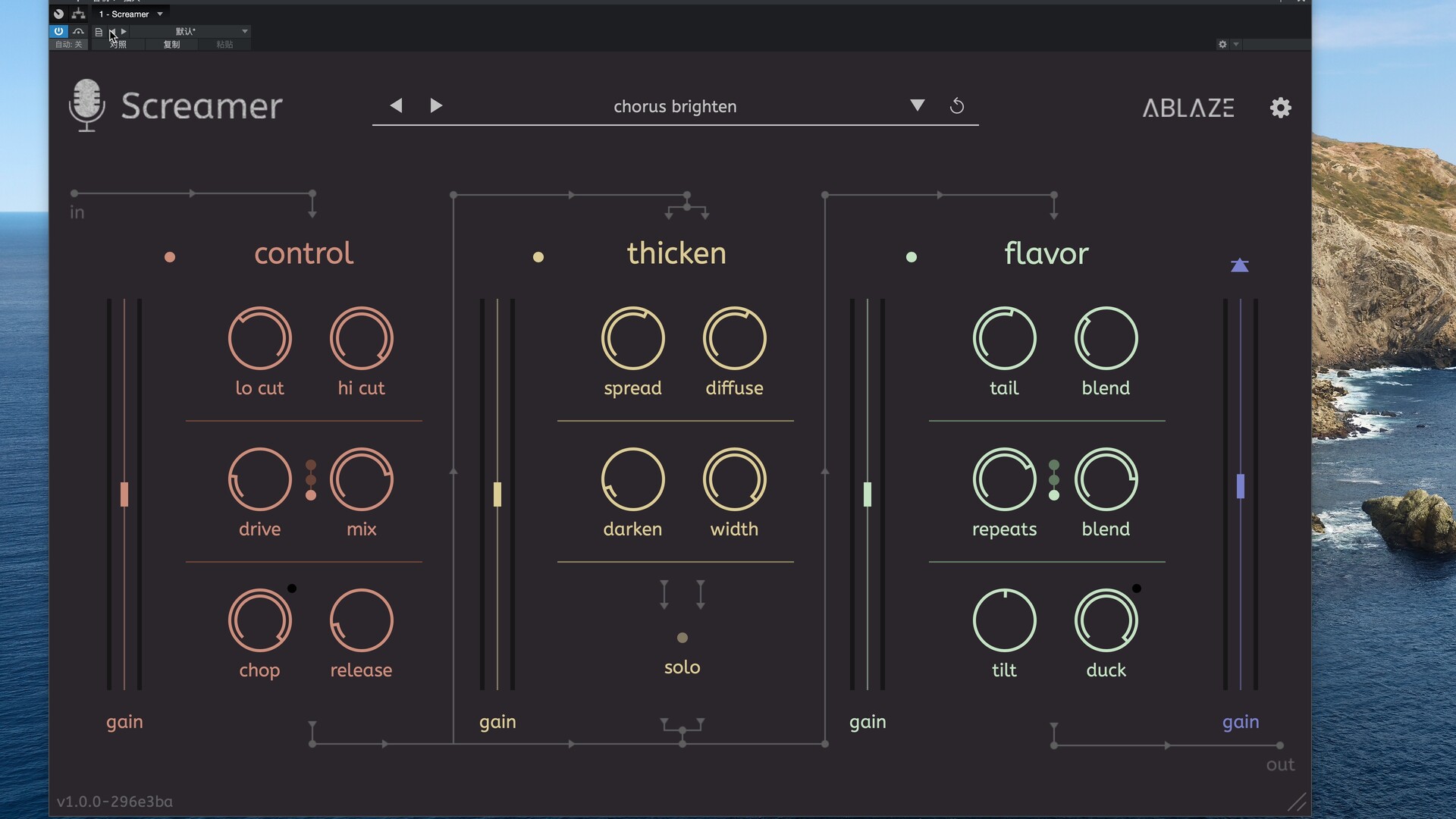The image size is (1456, 819).
Task: Open the small host gear menu
Action: click(1222, 45)
